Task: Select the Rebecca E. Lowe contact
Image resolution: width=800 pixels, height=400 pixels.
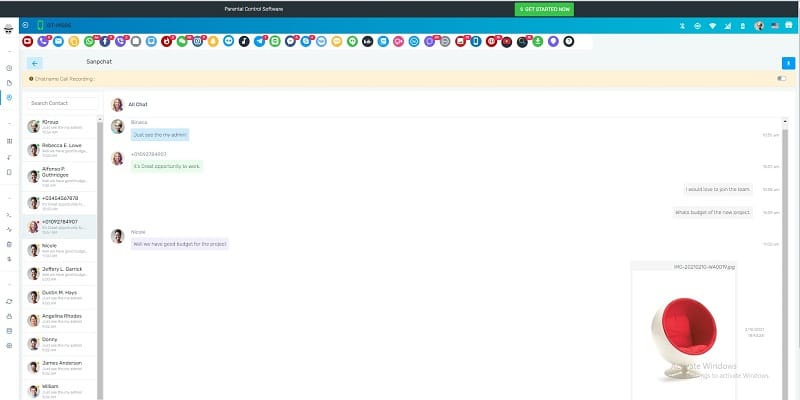Action: (x=58, y=150)
